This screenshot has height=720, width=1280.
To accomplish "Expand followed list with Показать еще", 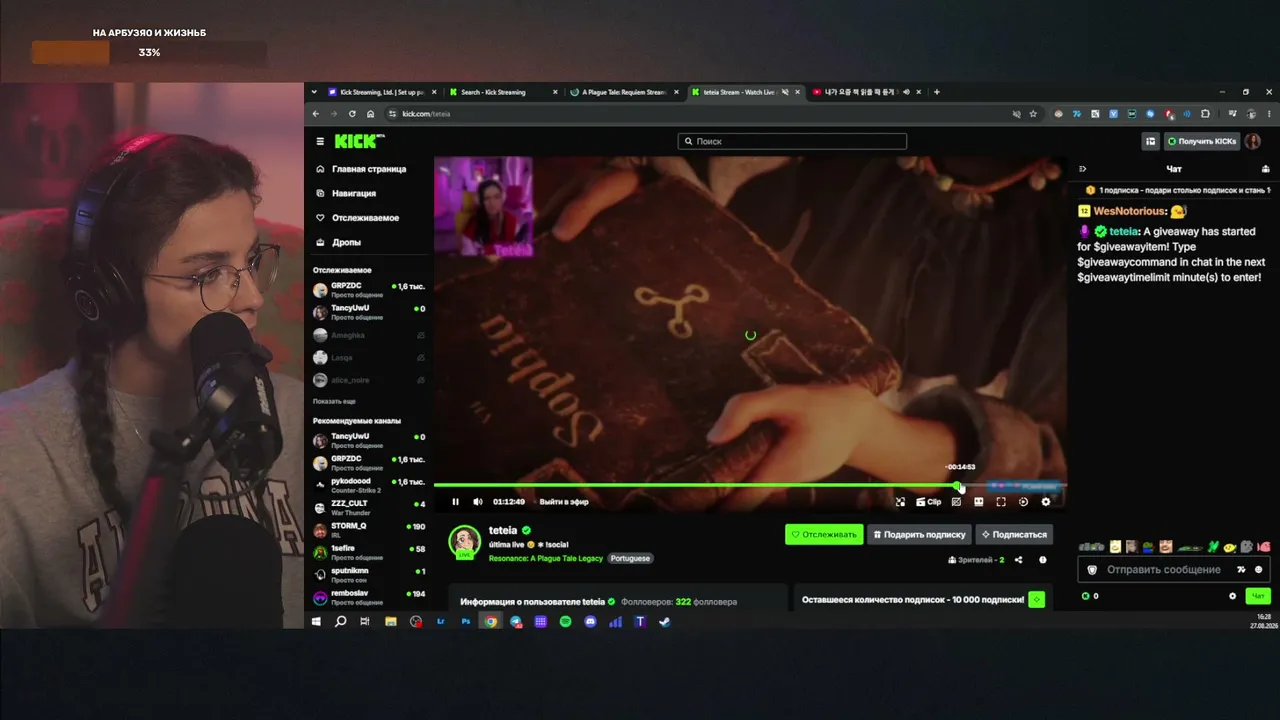I will [334, 401].
